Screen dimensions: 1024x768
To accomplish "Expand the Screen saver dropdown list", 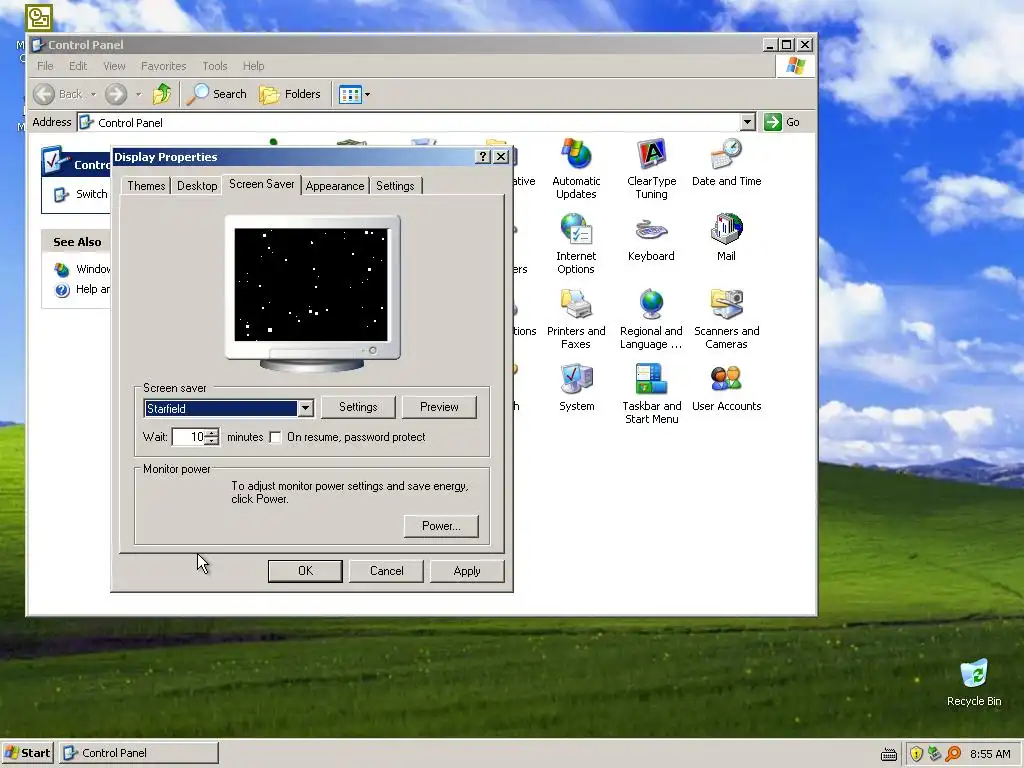I will tap(305, 408).
